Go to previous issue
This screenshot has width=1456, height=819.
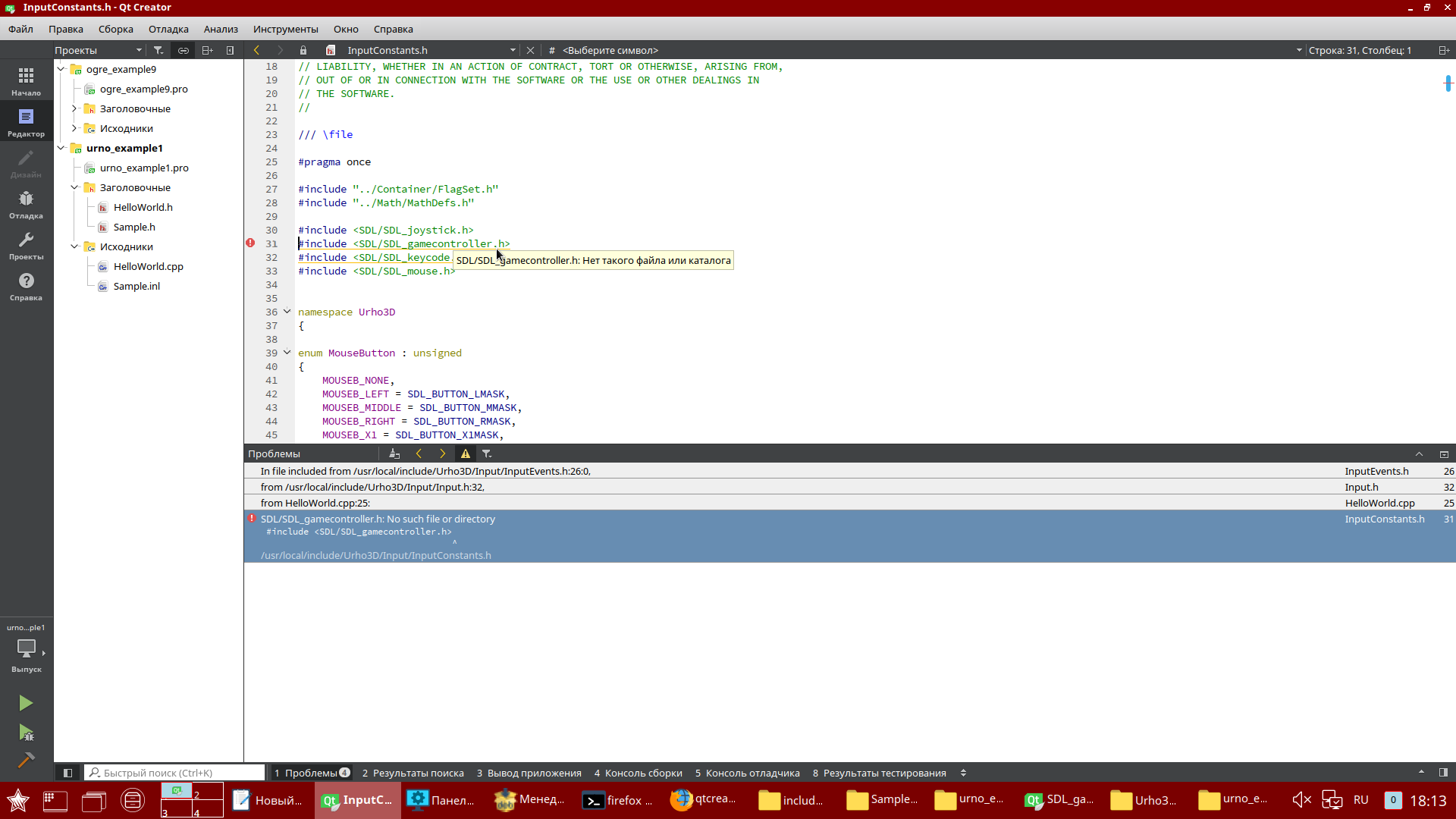[419, 453]
